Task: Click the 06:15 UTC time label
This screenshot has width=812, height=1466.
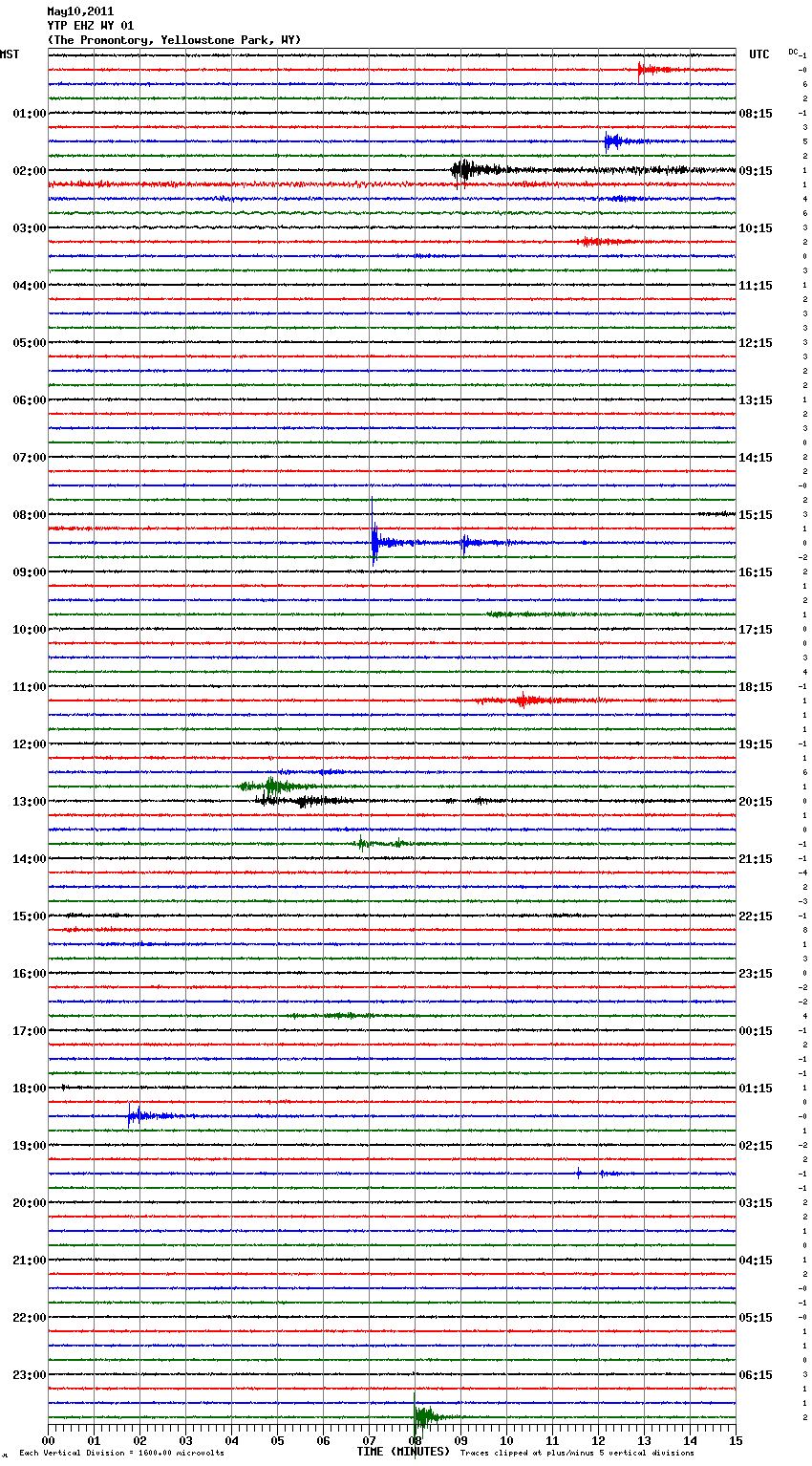Action: [x=756, y=1375]
